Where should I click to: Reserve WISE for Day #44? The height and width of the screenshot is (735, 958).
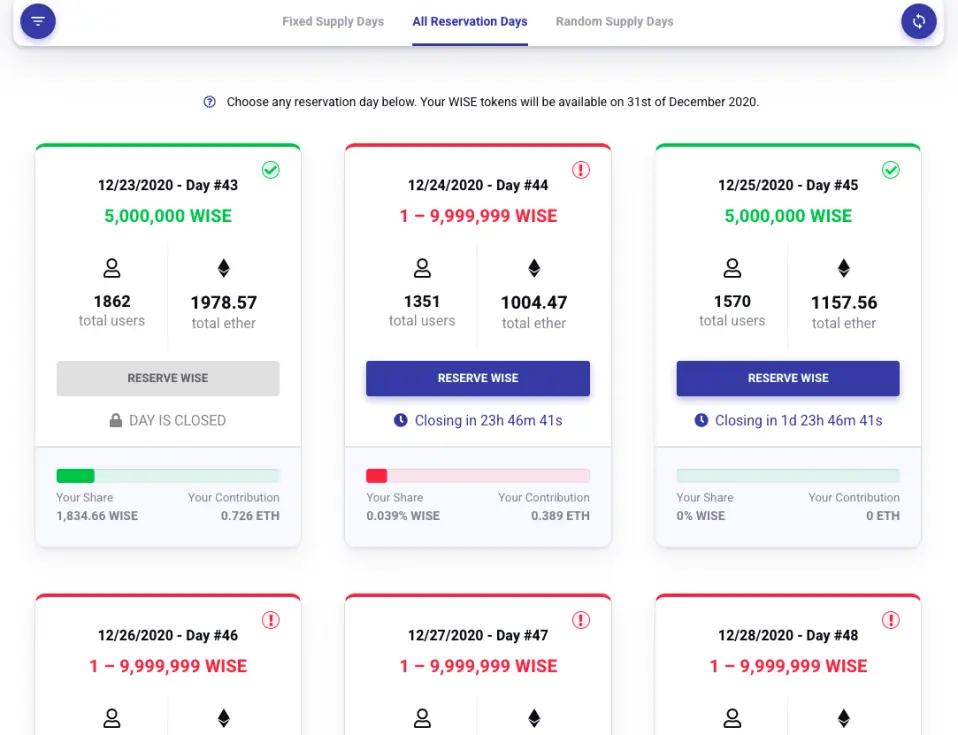click(478, 378)
